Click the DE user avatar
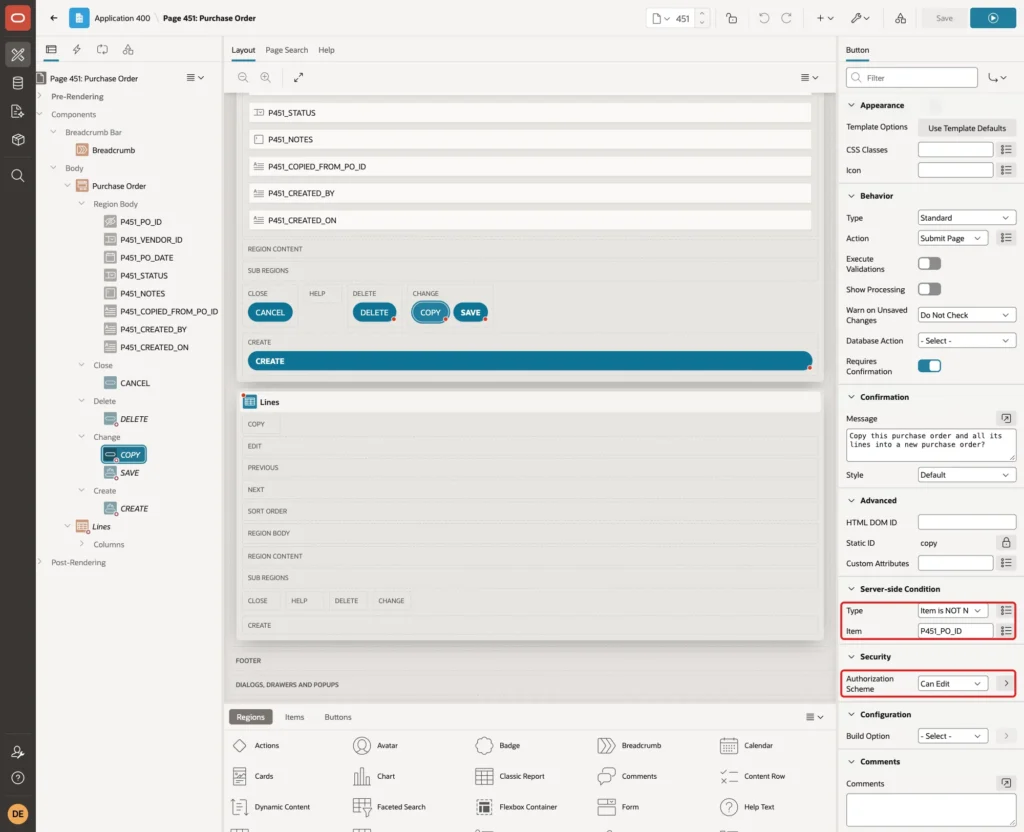Viewport: 1024px width, 832px height. 18,814
